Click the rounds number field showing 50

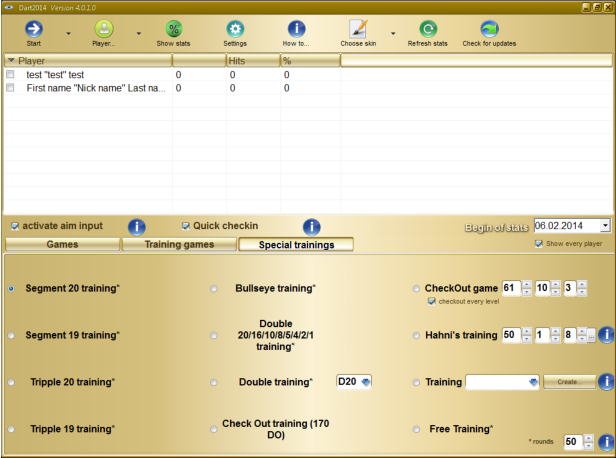571,441
